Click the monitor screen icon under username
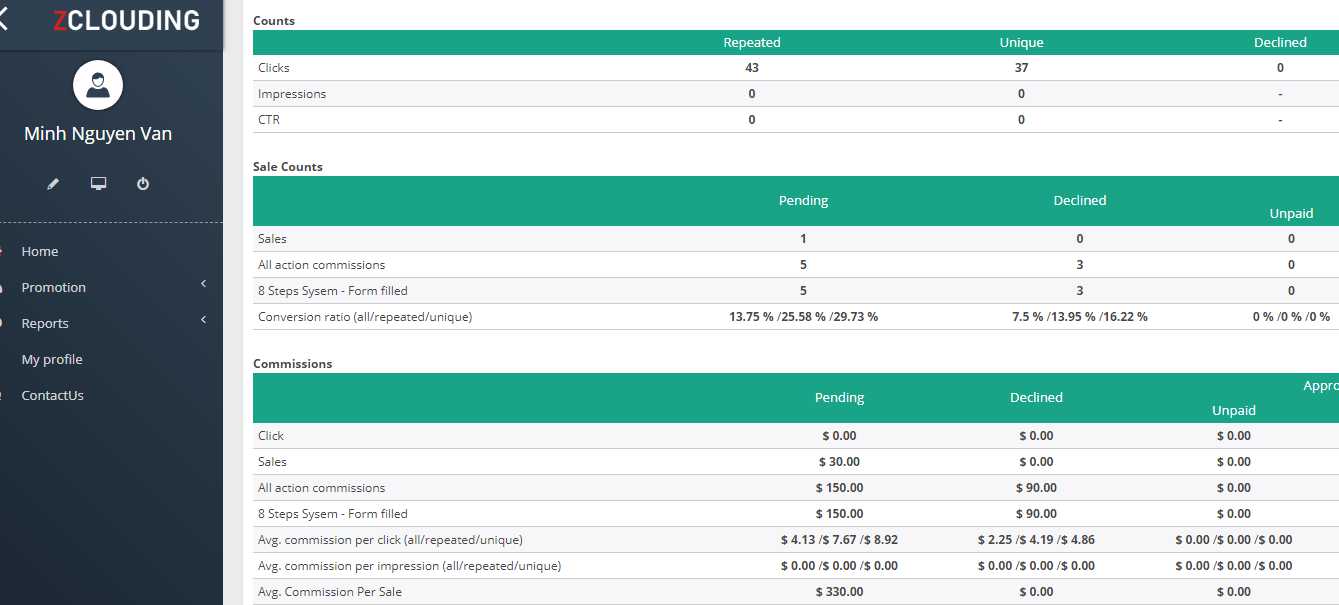The image size is (1339, 605). (98, 184)
